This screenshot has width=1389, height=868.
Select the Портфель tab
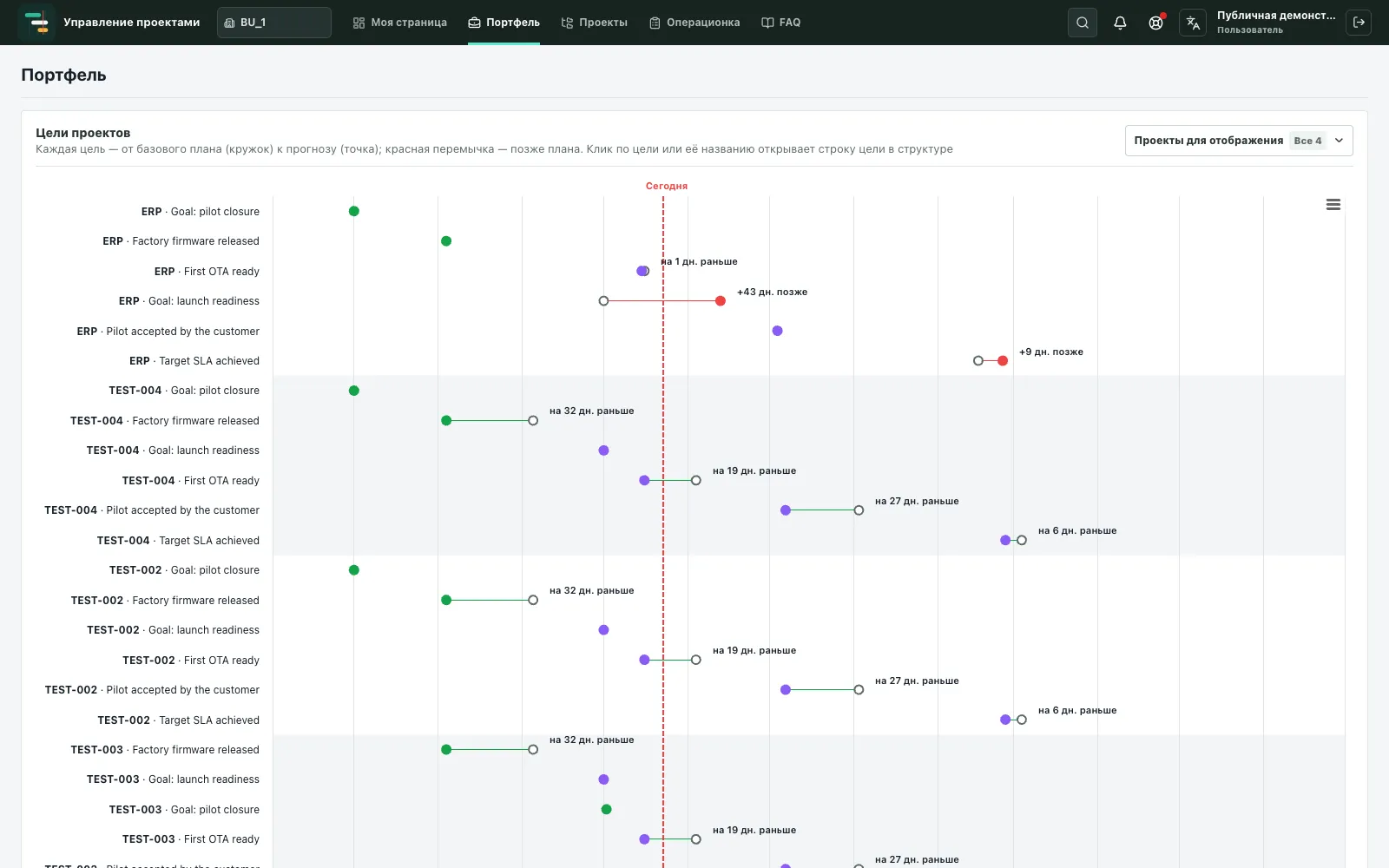pos(504,23)
